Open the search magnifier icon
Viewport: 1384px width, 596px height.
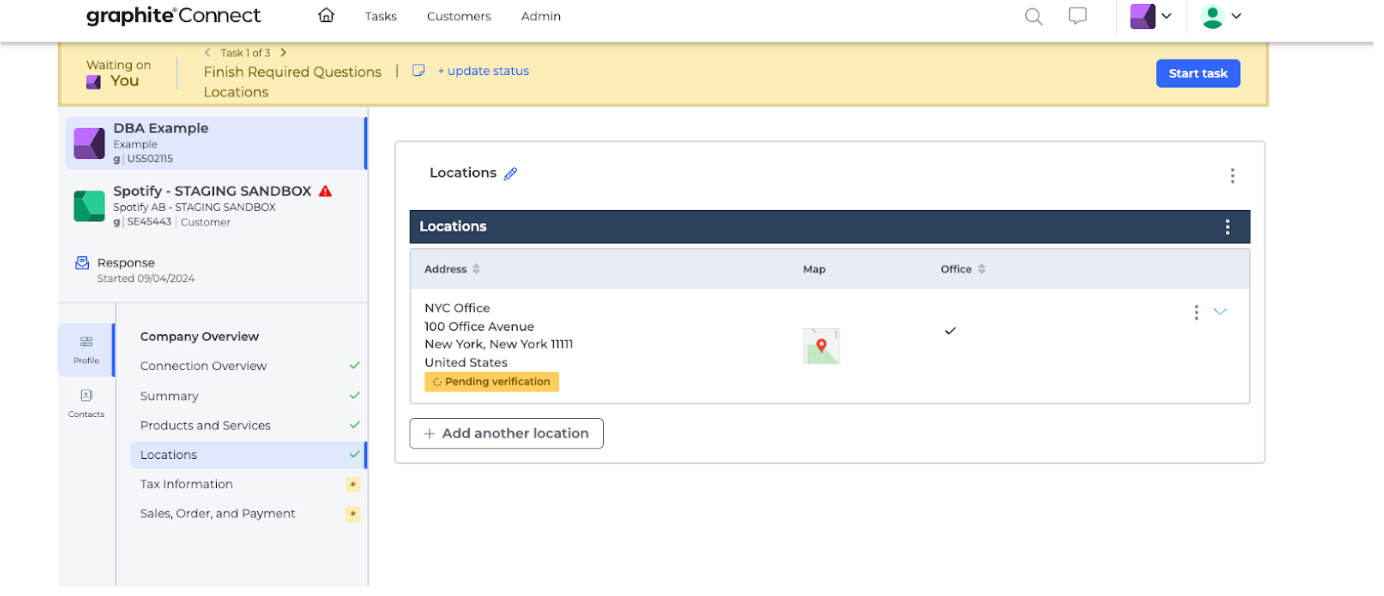(x=1034, y=16)
